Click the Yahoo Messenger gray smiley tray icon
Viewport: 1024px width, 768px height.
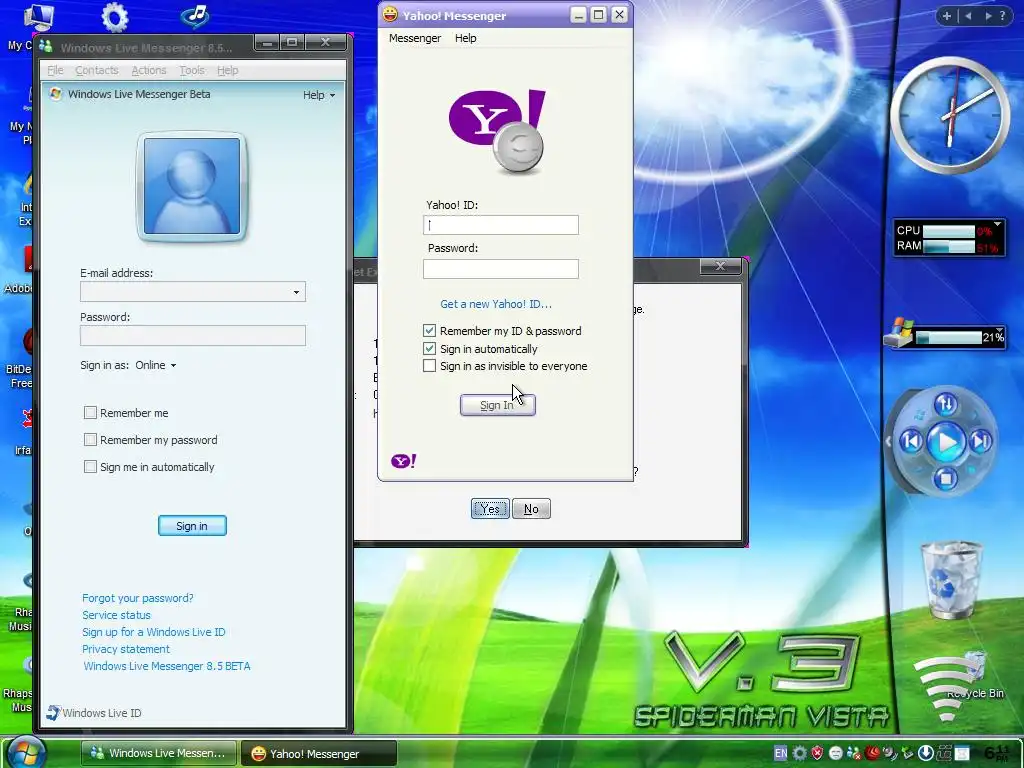[835, 753]
